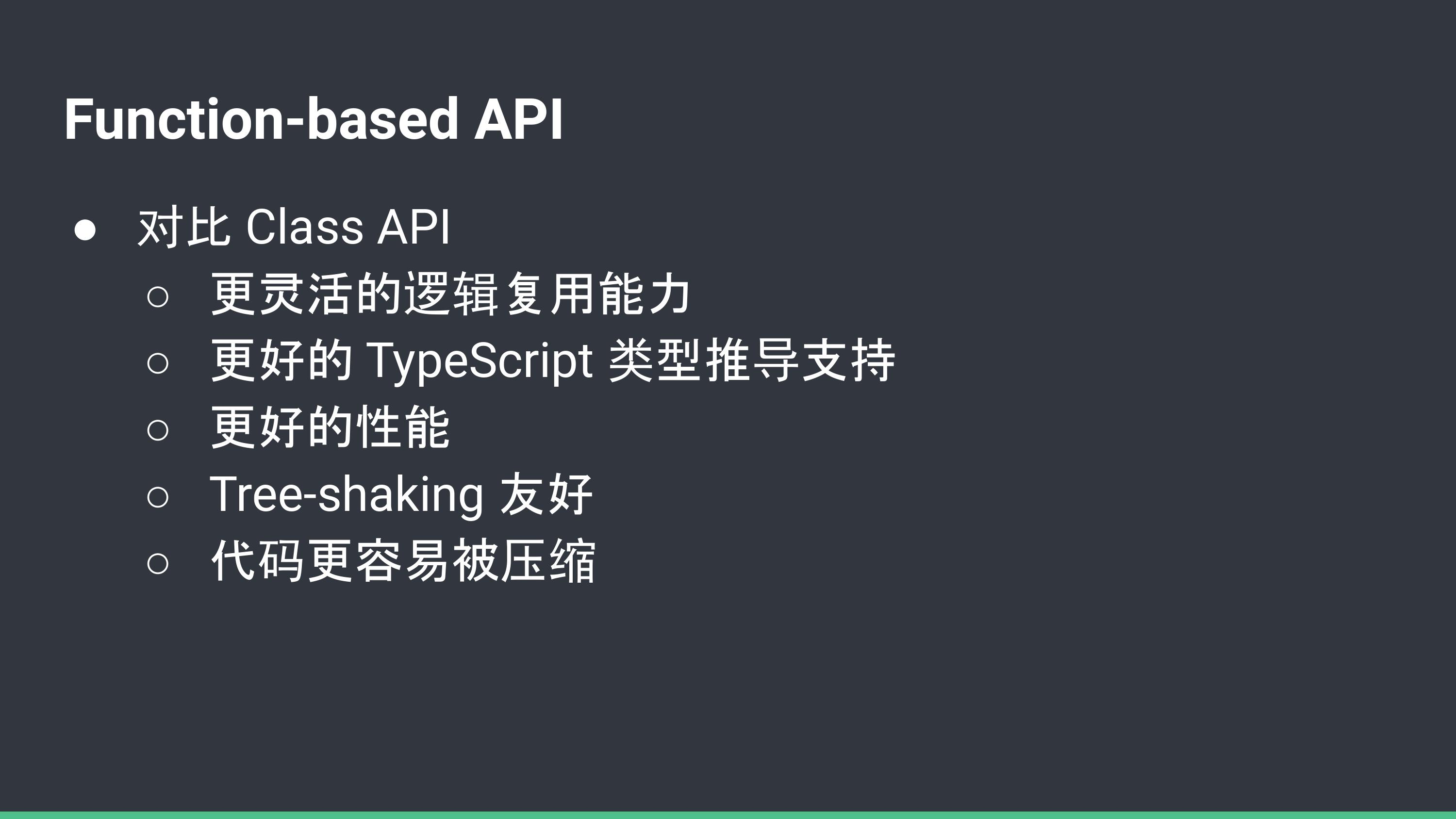Click the word TypeScript in the second sub-bullet
The width and height of the screenshot is (1456, 819).
coord(480,360)
